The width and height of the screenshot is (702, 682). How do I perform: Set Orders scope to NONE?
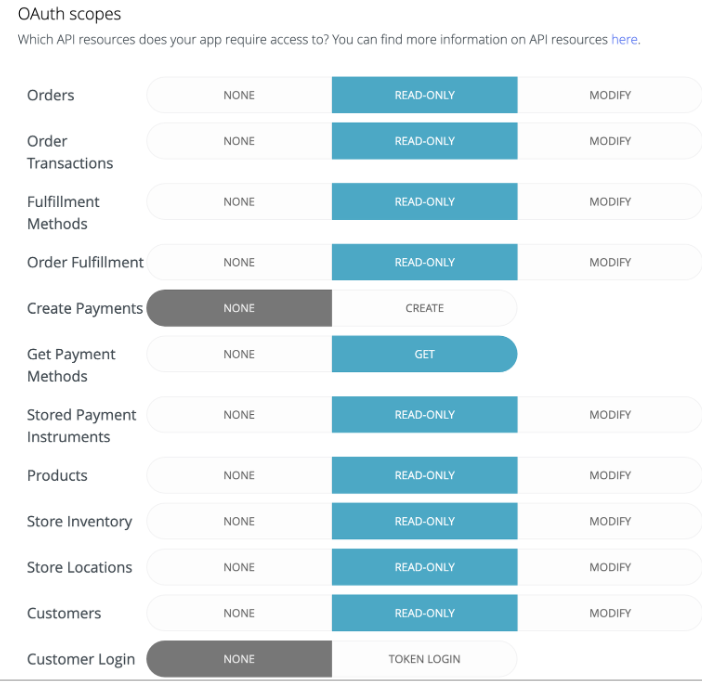(239, 95)
